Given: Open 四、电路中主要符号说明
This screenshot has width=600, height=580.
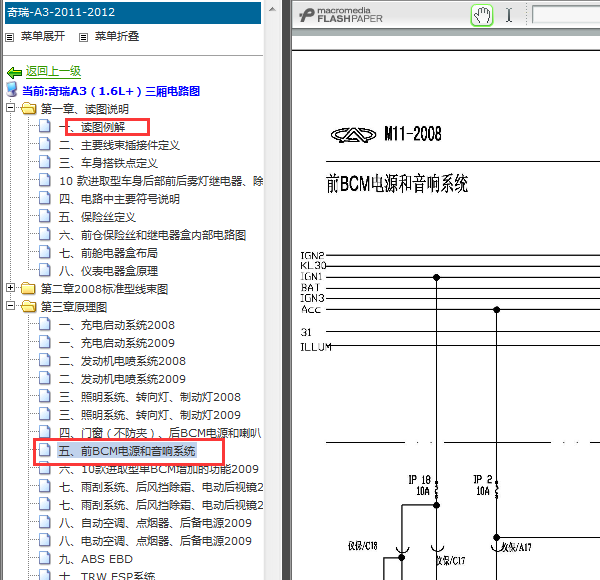Looking at the screenshot, I should [119, 199].
